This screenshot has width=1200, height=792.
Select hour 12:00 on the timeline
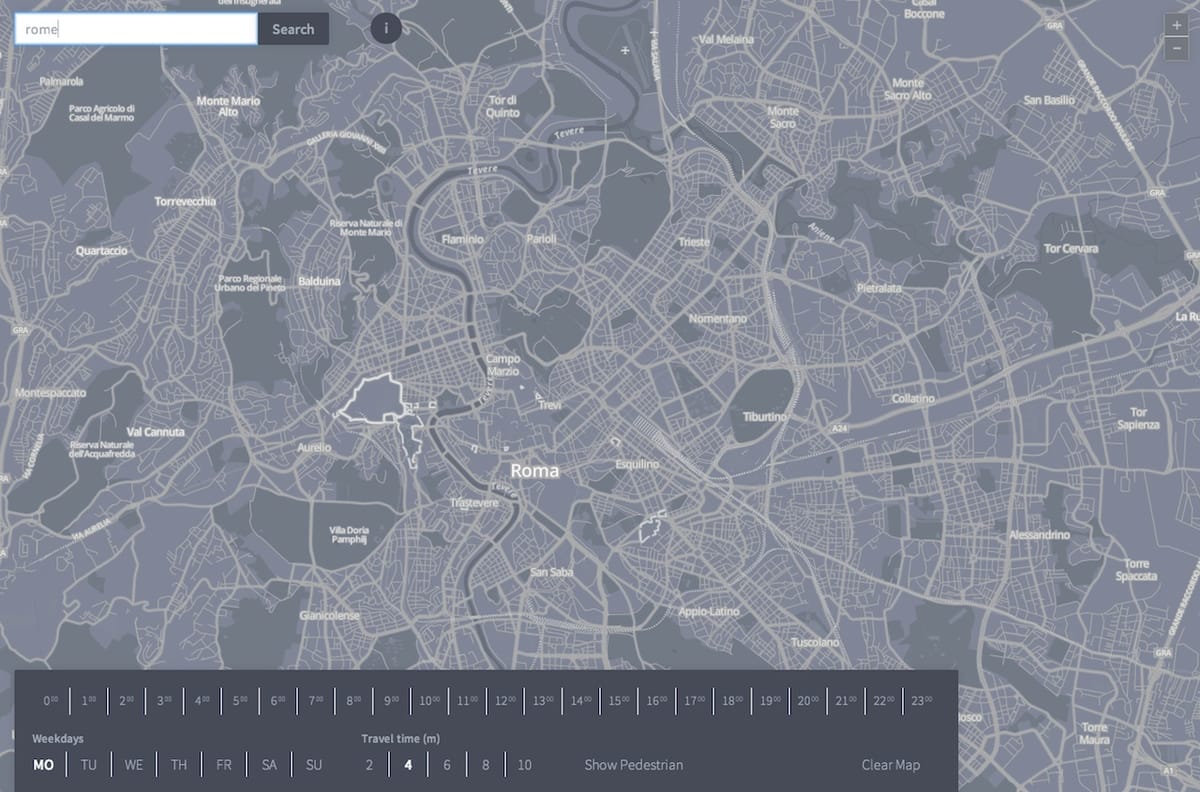click(505, 700)
